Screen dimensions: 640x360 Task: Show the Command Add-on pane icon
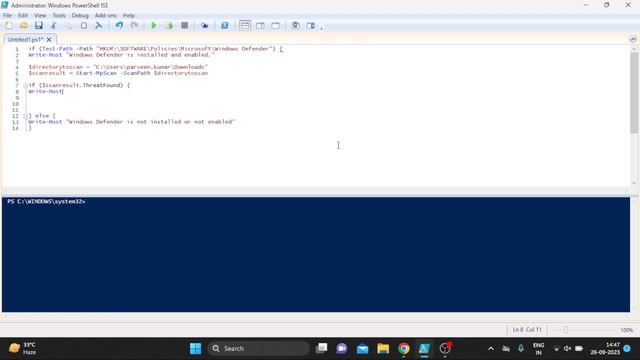(x=311, y=26)
